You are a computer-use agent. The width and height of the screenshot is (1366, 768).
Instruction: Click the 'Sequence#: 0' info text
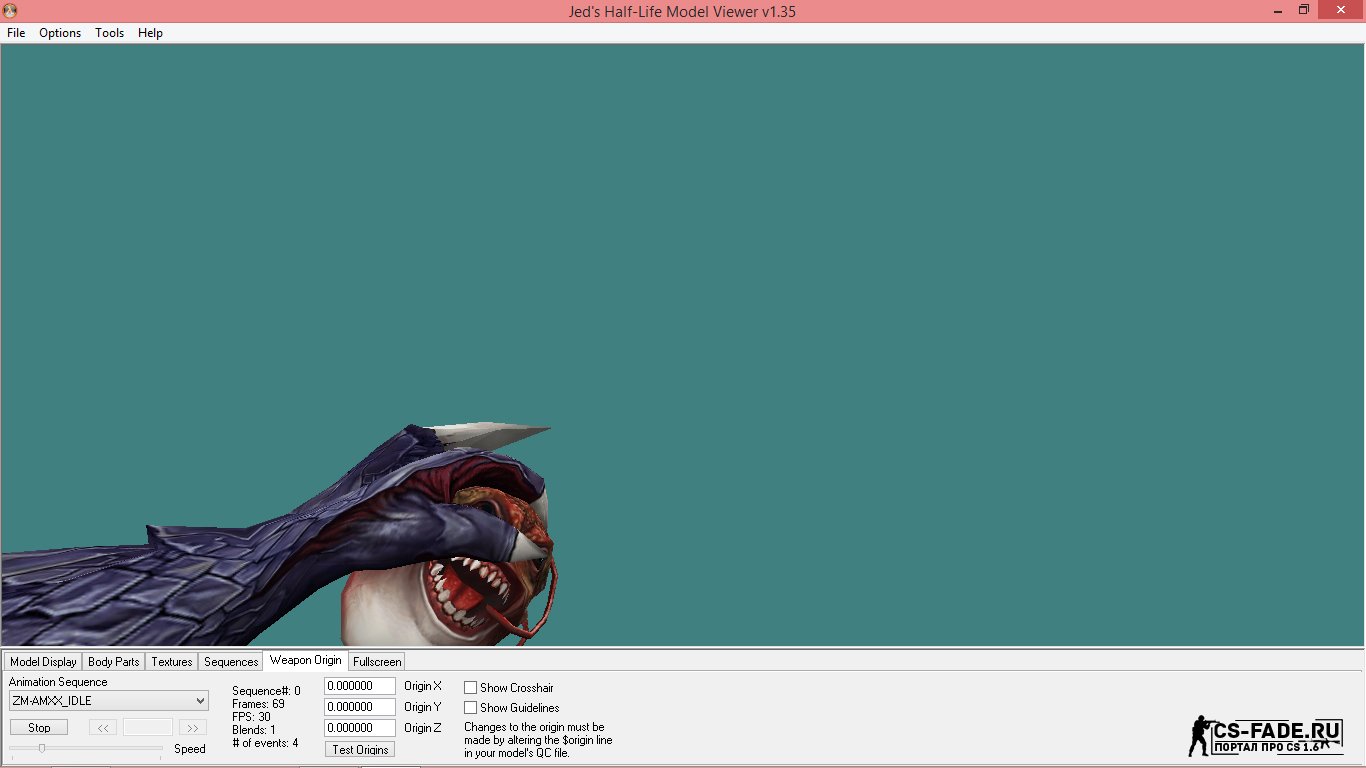[x=266, y=691]
